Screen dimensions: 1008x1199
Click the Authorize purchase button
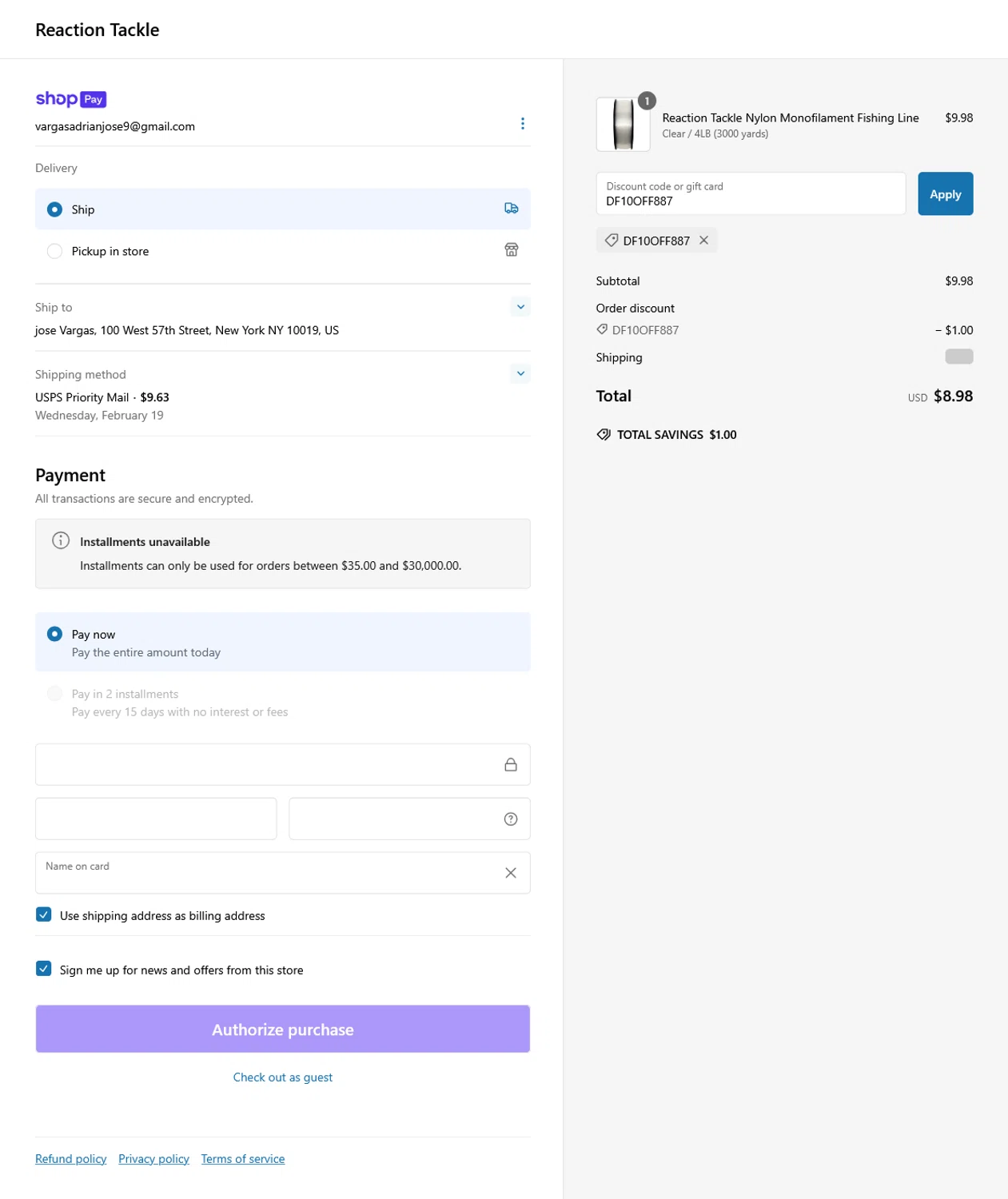pos(283,1029)
